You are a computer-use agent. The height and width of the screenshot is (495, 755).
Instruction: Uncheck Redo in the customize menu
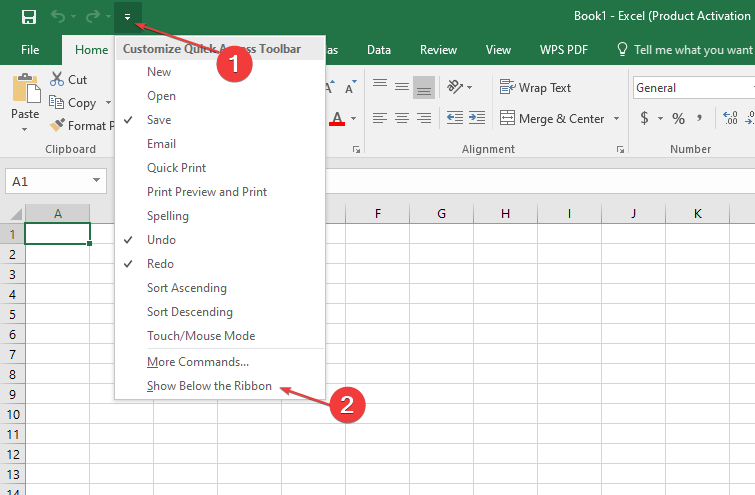160,264
